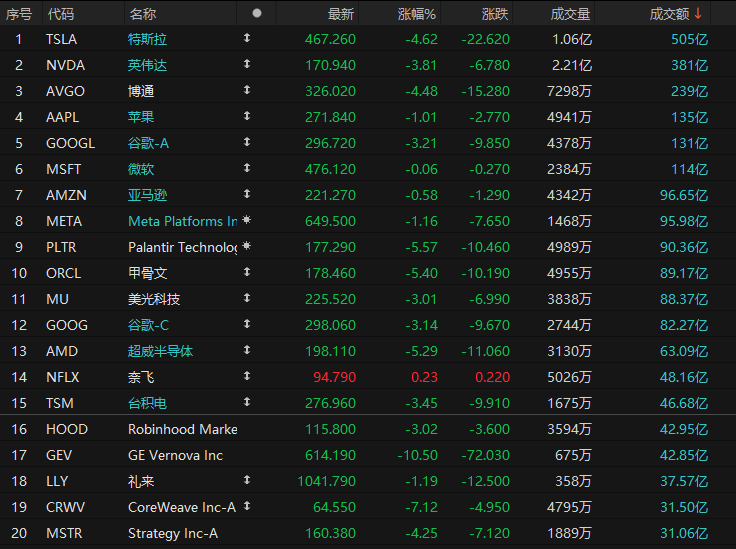
Task: Click the ORCL row marker icon
Action: [247, 272]
